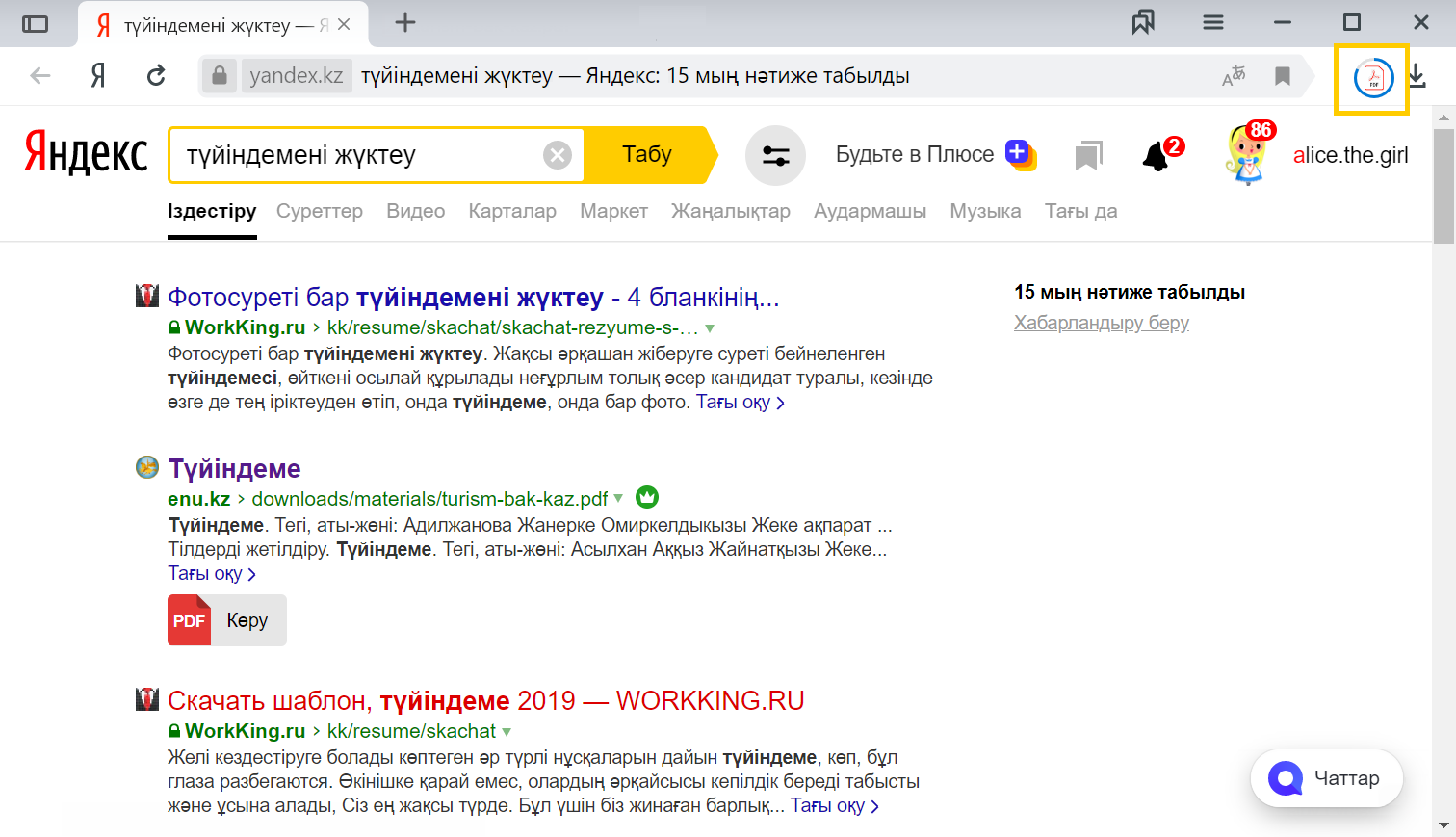Click scrollbar down arrow
The image size is (1456, 837).
point(1443,825)
